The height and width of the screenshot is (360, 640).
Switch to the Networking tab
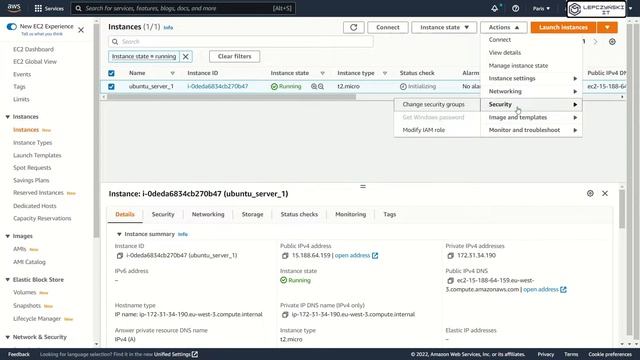[208, 214]
